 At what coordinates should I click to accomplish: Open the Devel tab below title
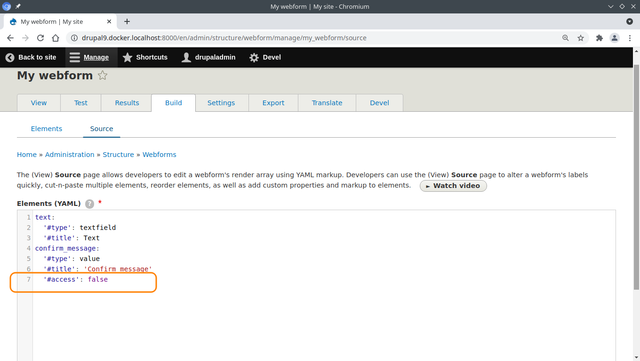(380, 103)
